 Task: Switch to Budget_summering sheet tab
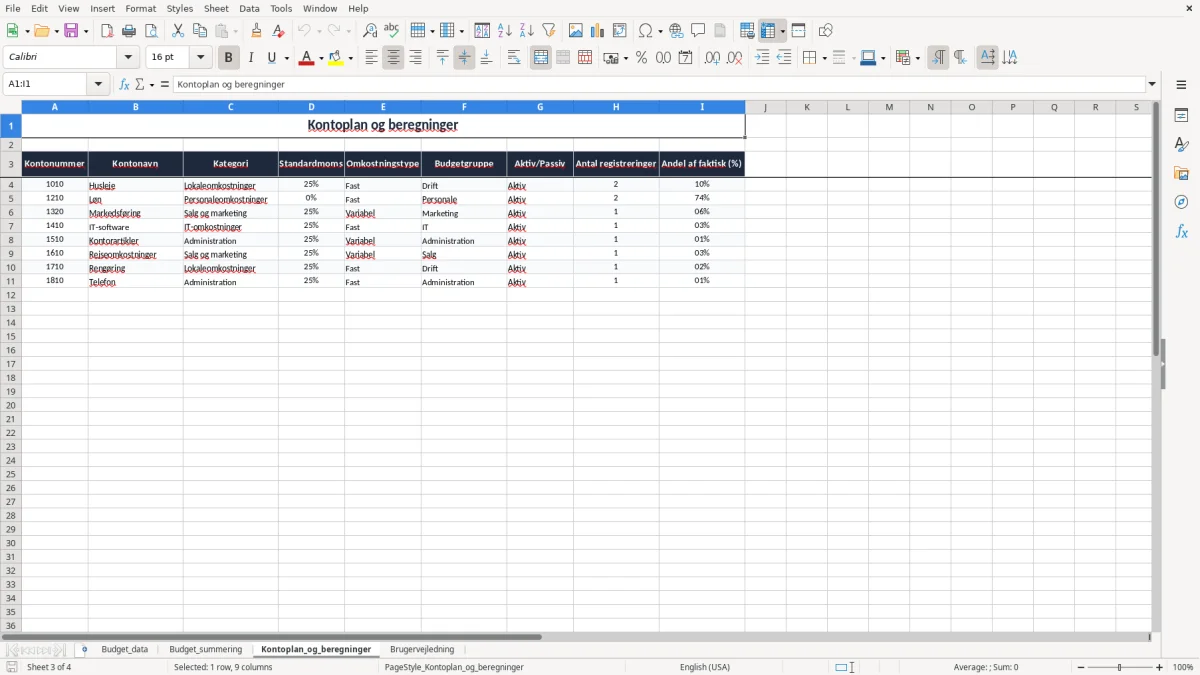pyautogui.click(x=205, y=650)
